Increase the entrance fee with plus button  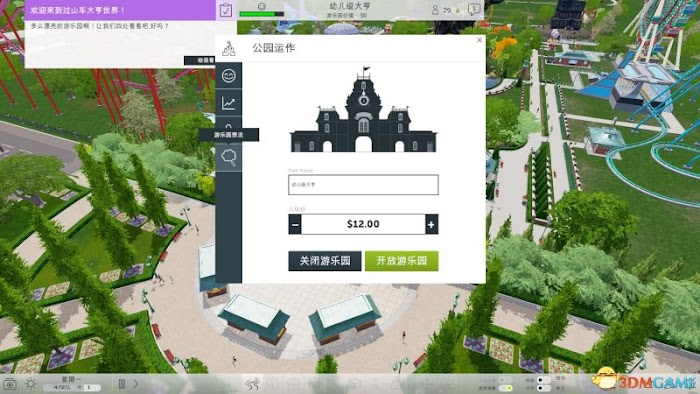coord(431,224)
